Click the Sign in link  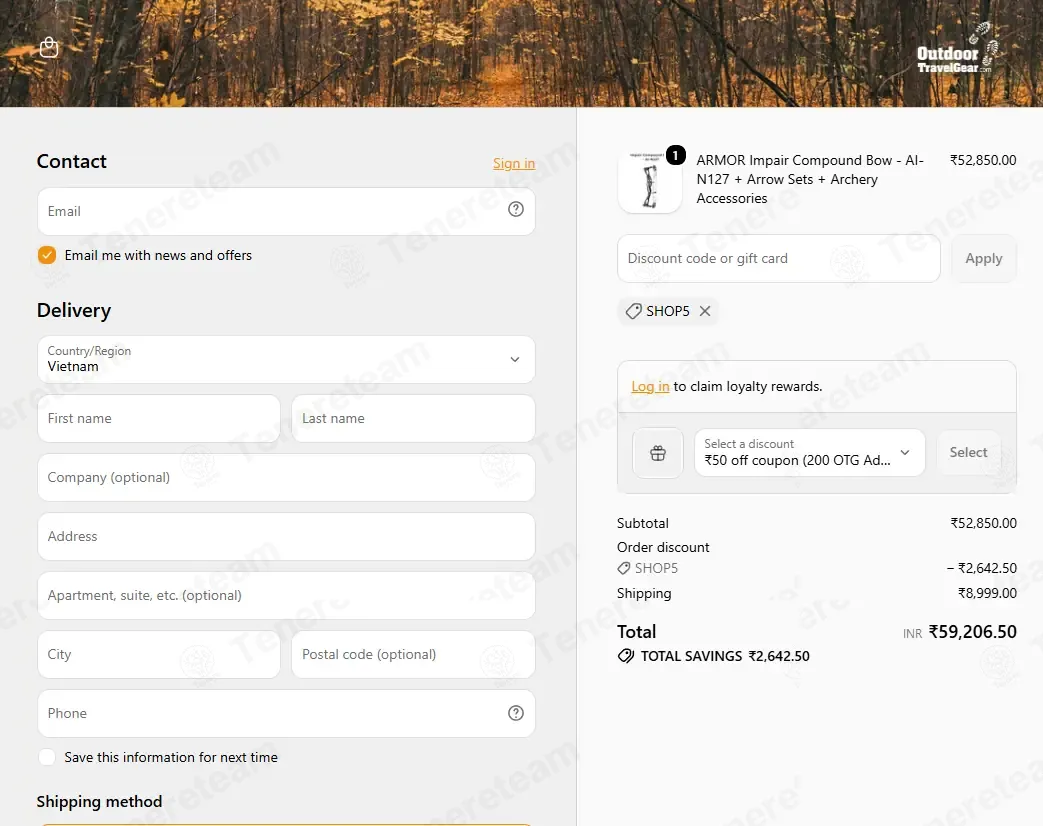[x=514, y=163]
